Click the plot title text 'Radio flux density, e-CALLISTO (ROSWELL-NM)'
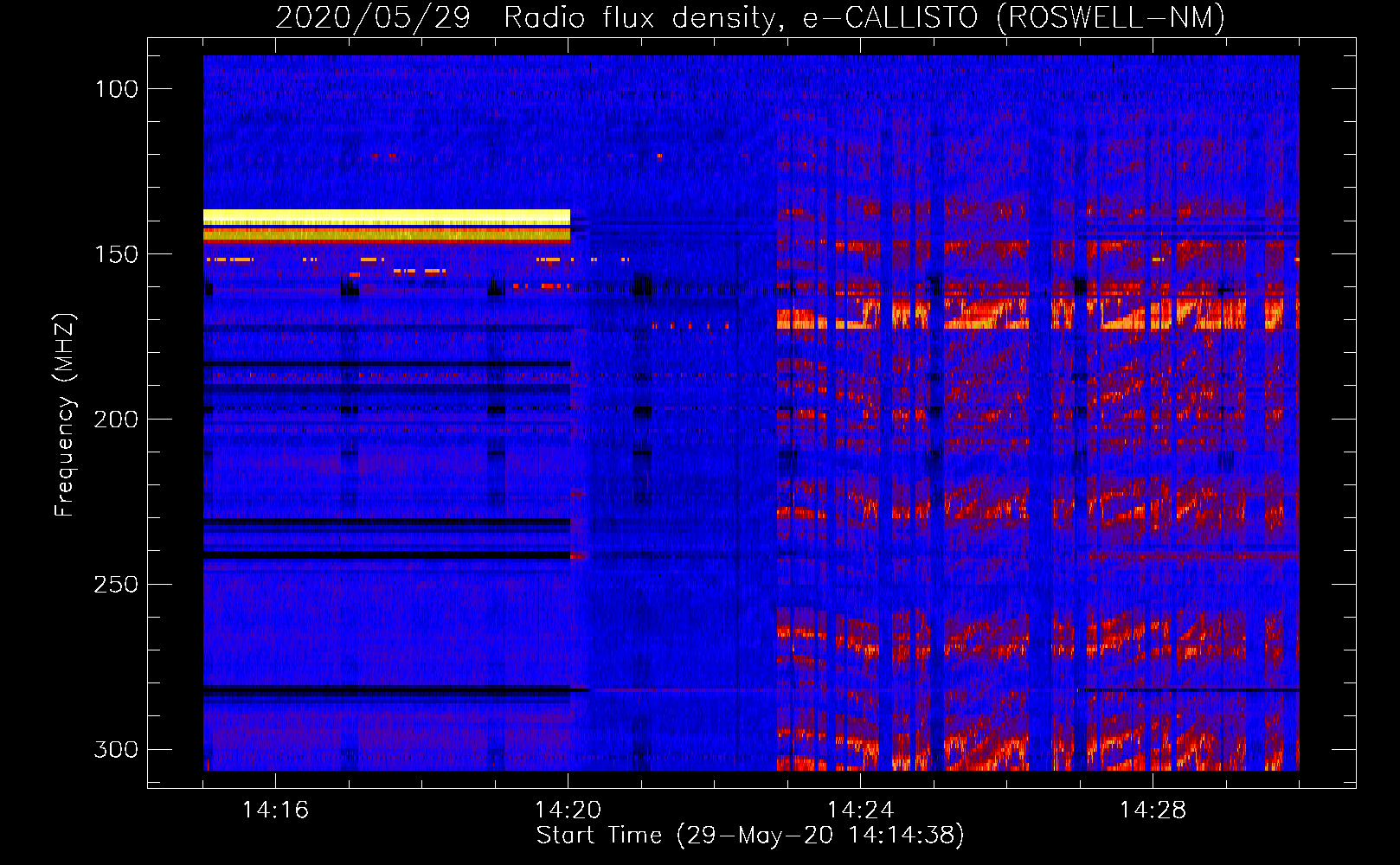The image size is (1400, 865). point(864,17)
